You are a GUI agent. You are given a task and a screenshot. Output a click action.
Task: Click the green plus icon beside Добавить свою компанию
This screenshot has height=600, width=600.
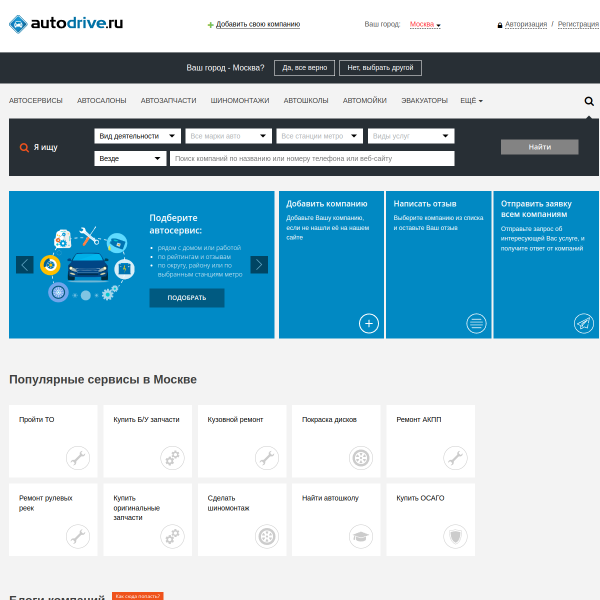point(210,25)
